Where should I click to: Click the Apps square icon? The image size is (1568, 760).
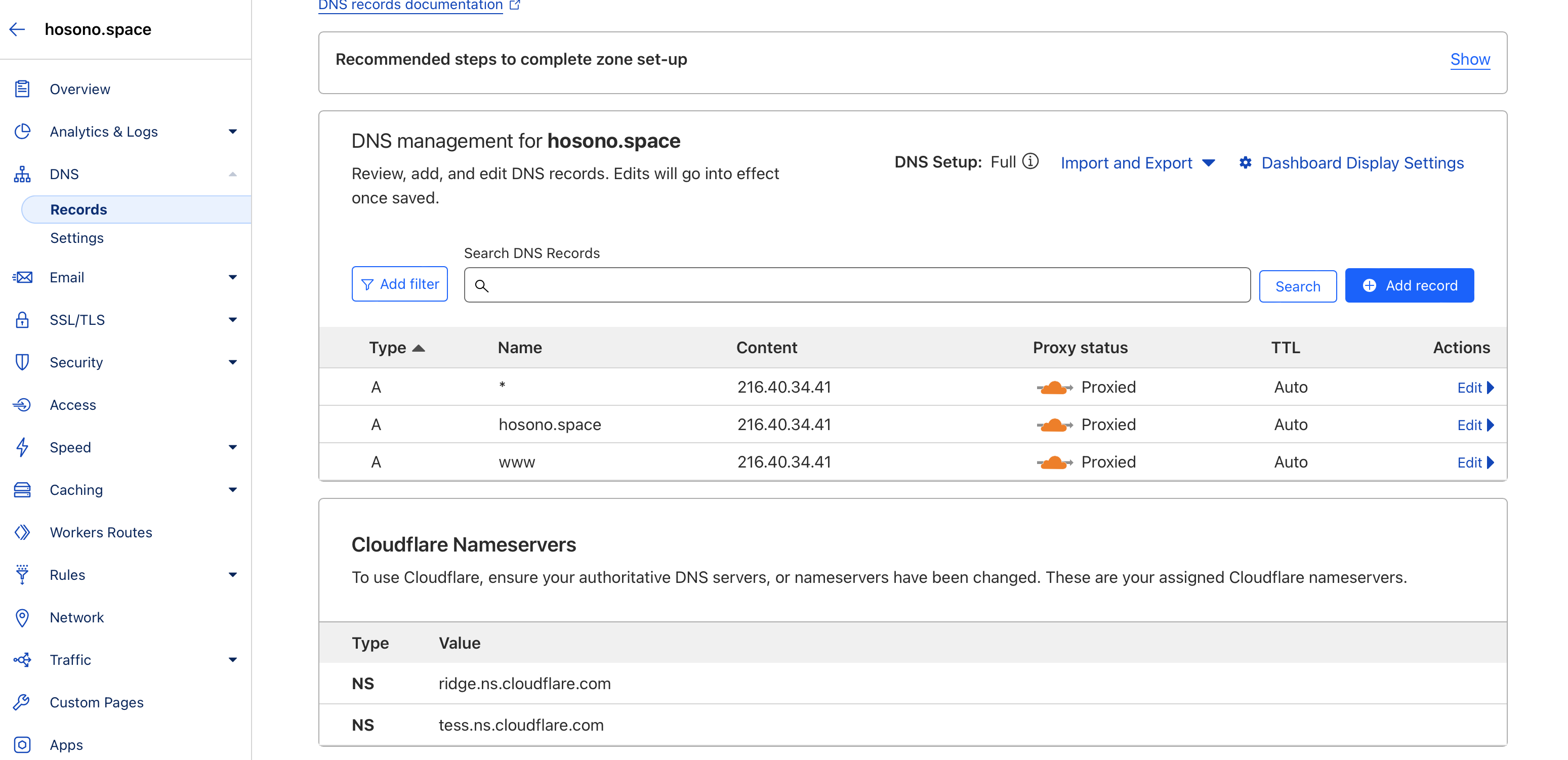[x=22, y=745]
